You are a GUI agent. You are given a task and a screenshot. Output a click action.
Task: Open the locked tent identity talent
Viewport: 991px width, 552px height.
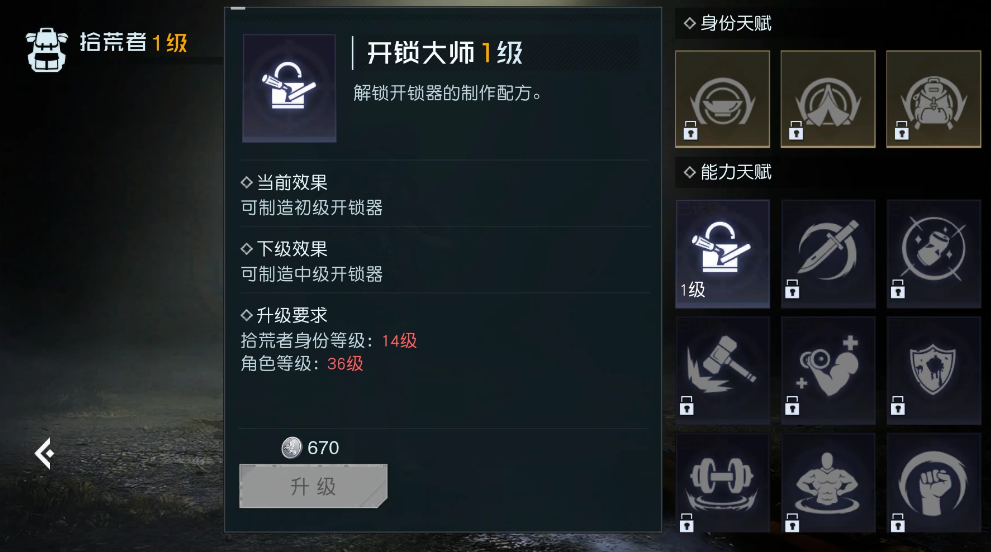click(828, 99)
